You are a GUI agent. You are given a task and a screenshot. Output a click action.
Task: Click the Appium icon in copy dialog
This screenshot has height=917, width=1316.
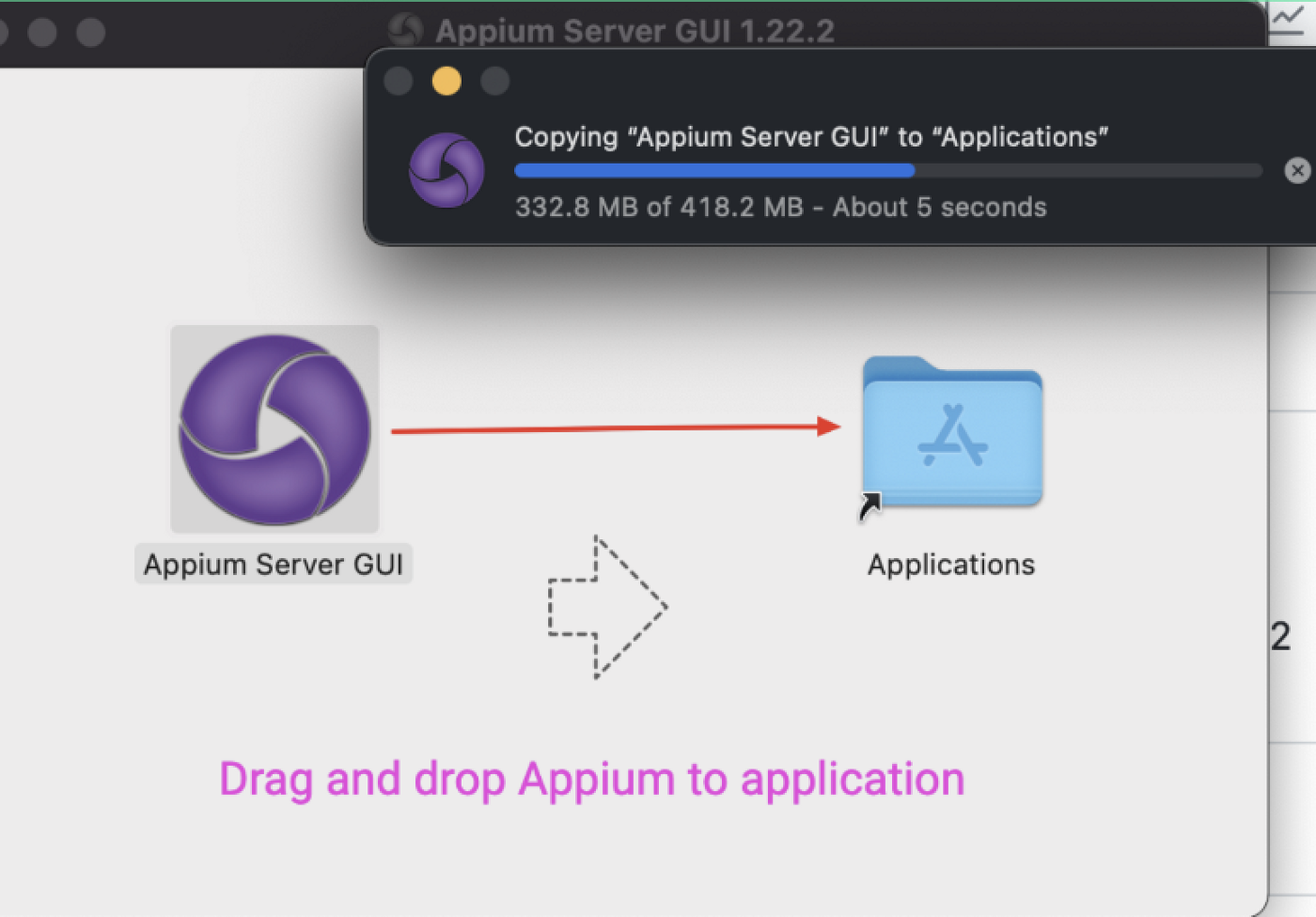click(446, 170)
